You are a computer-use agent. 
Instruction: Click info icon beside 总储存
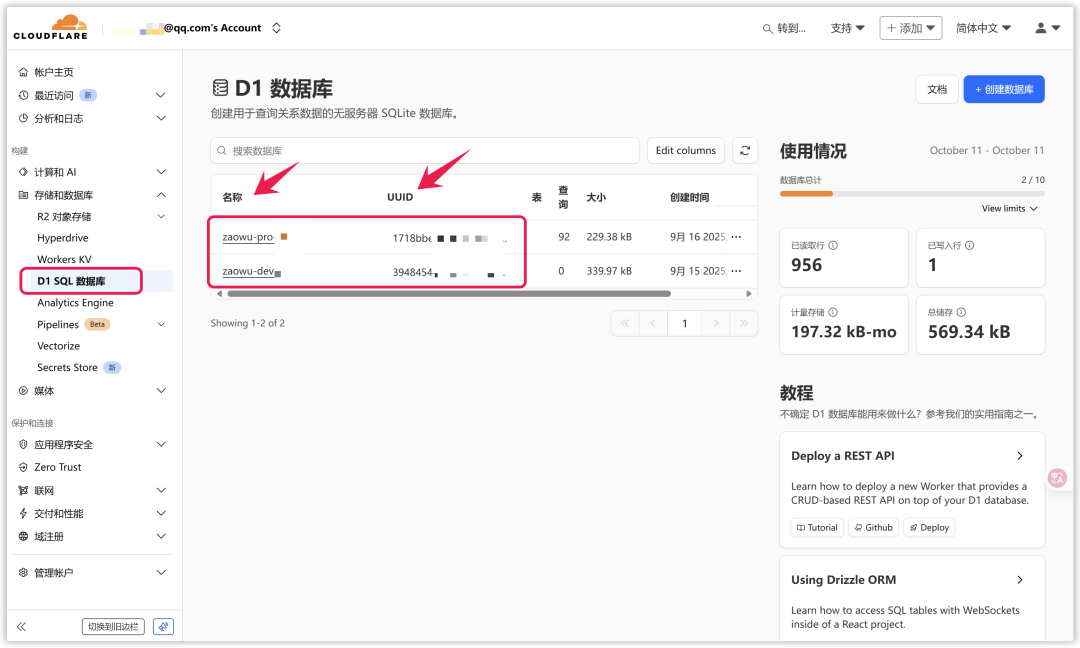[x=962, y=313]
